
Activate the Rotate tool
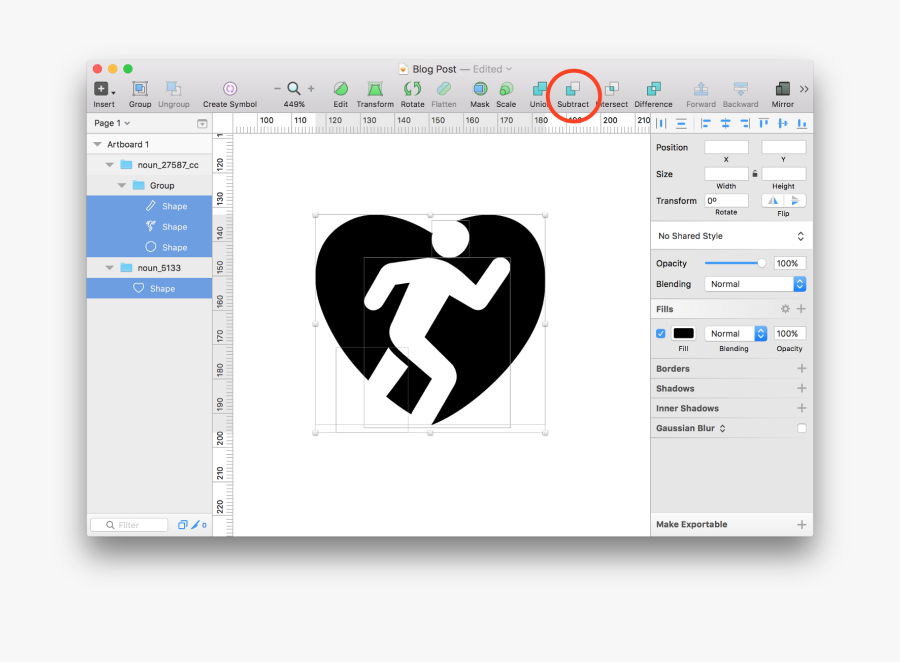412,92
